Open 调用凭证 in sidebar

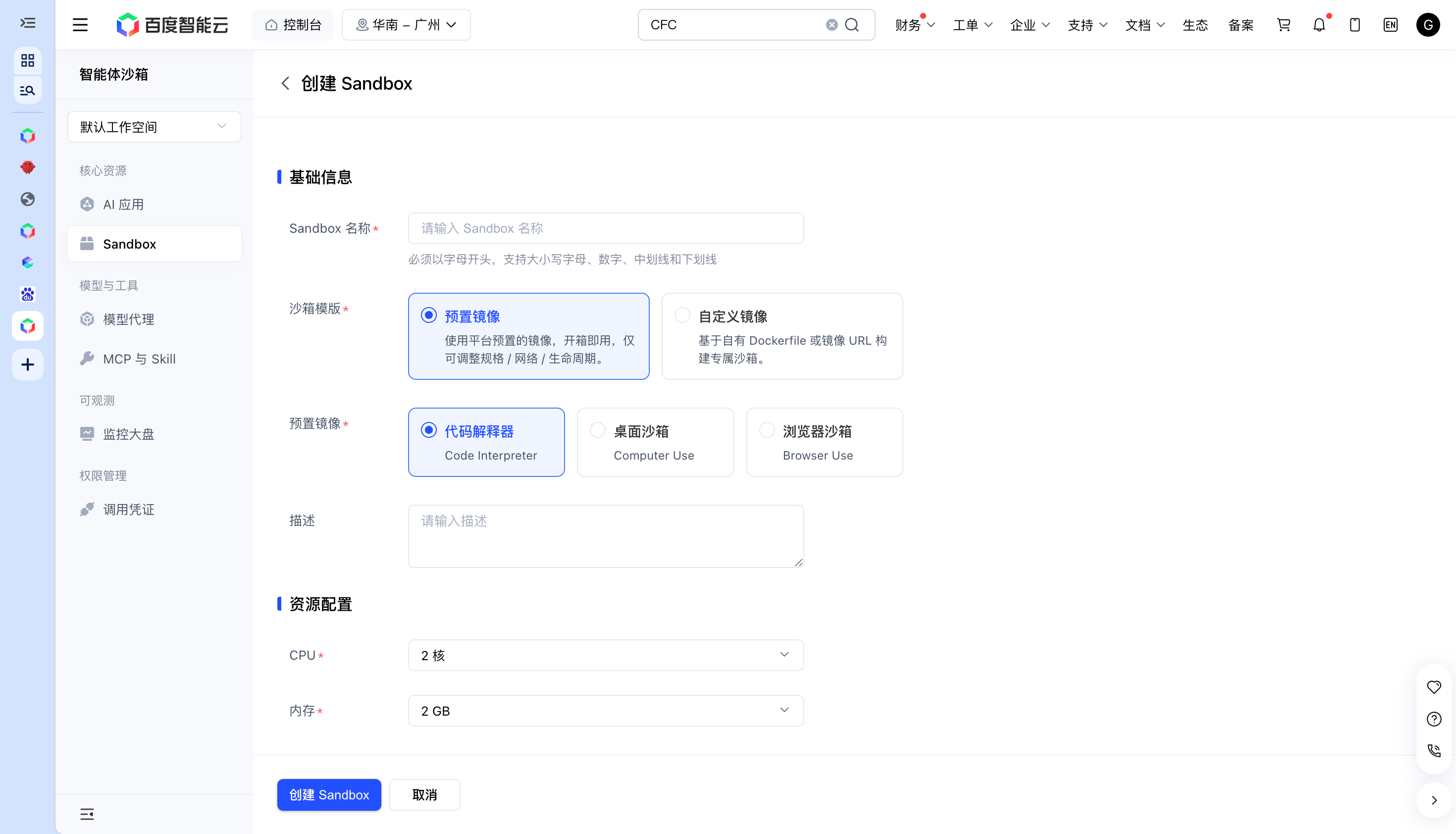click(154, 509)
